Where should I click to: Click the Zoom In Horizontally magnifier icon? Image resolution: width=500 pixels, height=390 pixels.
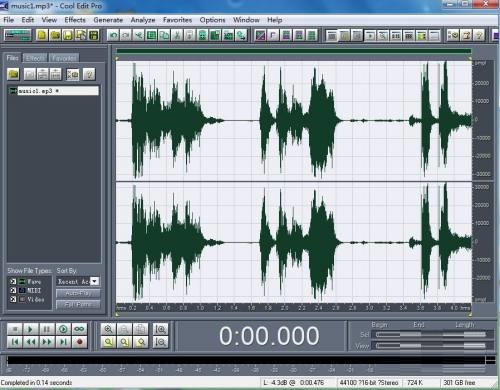click(x=108, y=329)
